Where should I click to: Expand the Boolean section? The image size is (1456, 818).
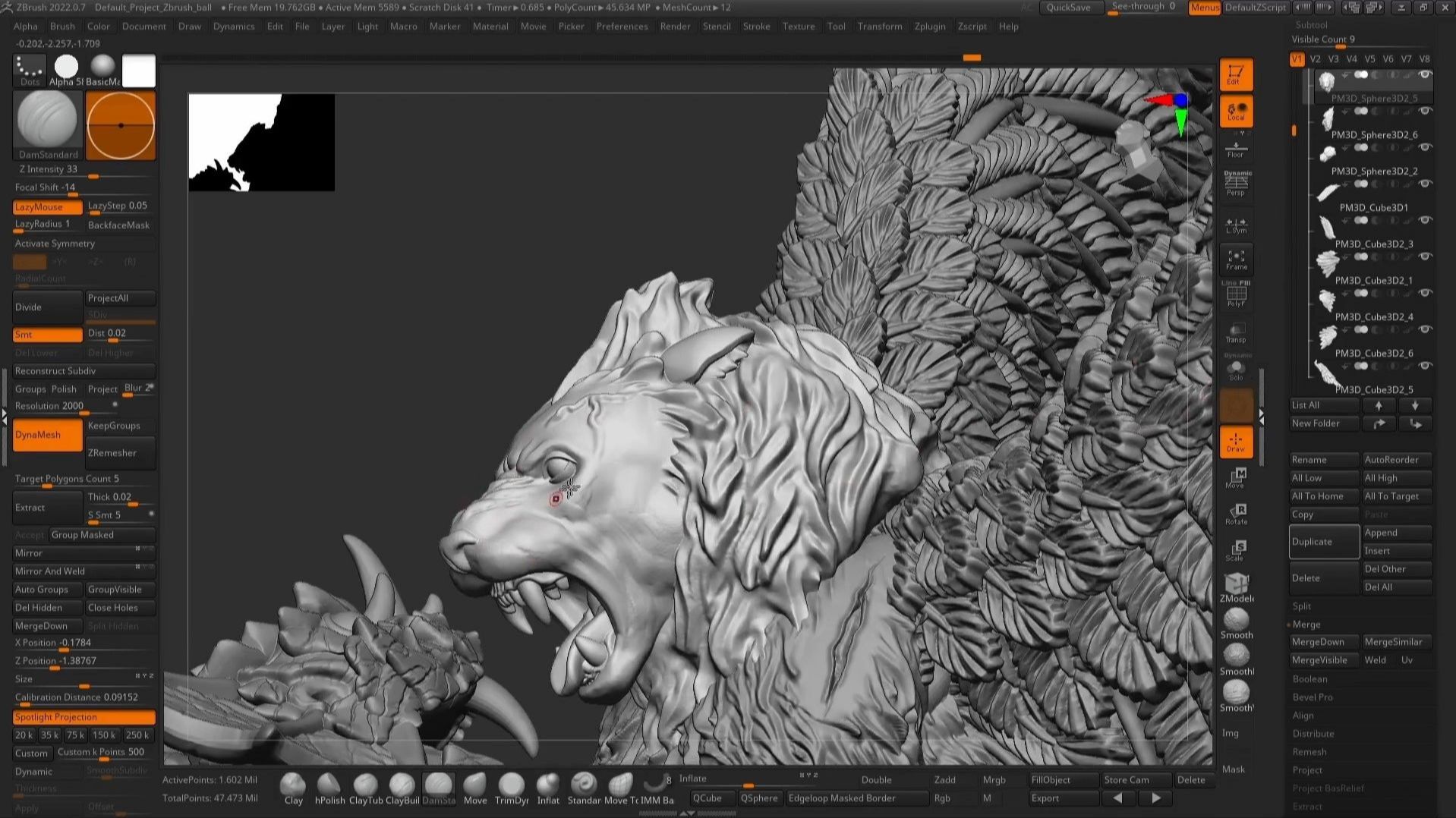click(1309, 679)
